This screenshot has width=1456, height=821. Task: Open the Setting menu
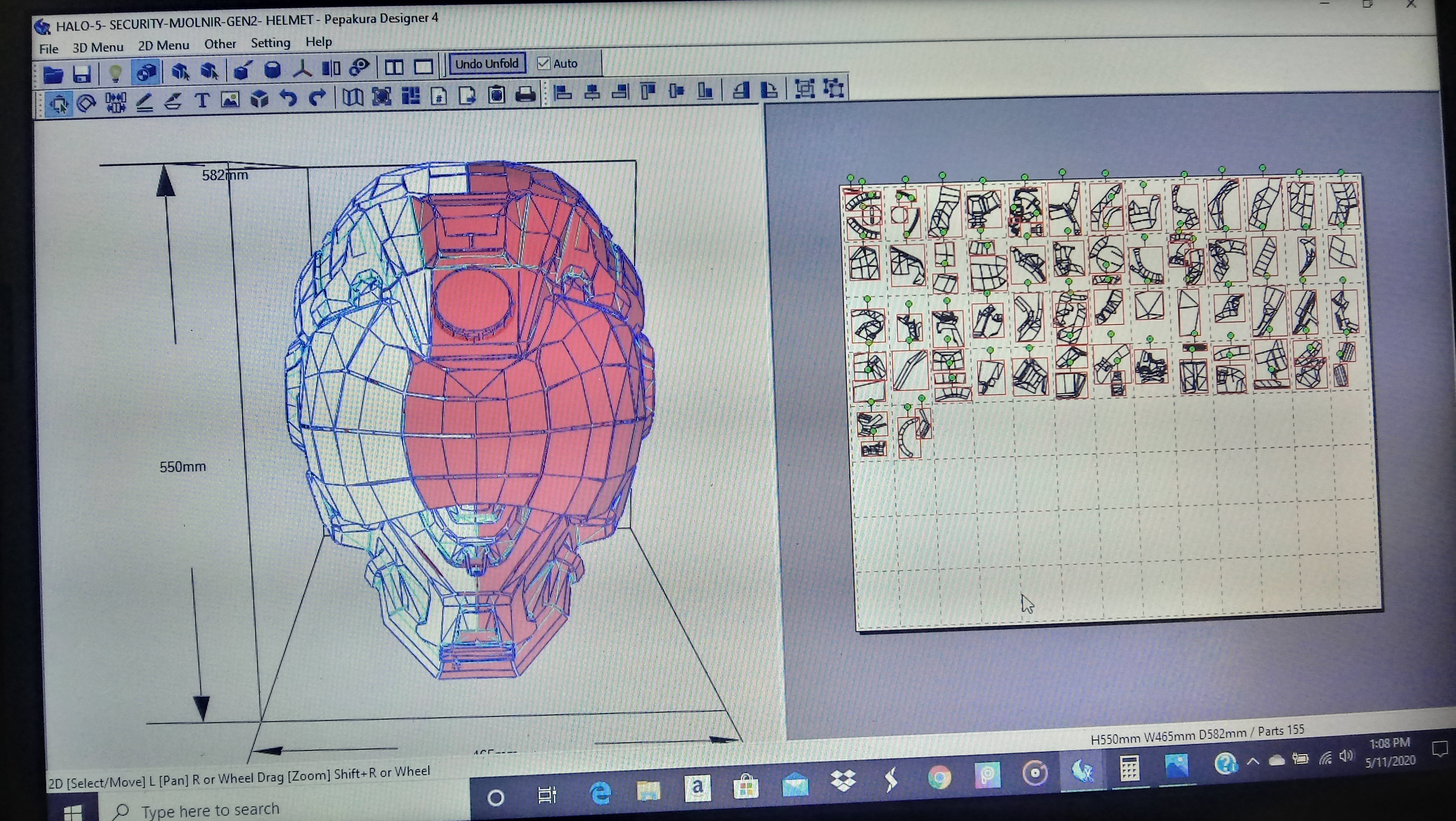[270, 43]
